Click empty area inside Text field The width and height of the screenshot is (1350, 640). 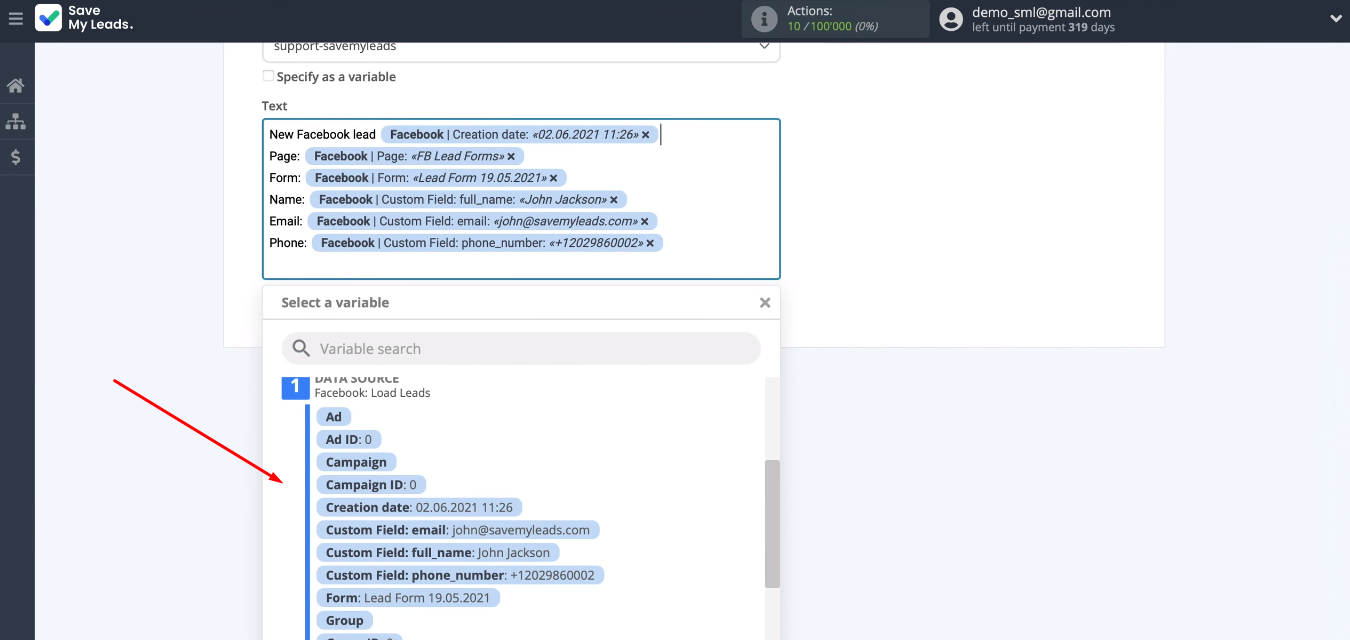tap(521, 265)
